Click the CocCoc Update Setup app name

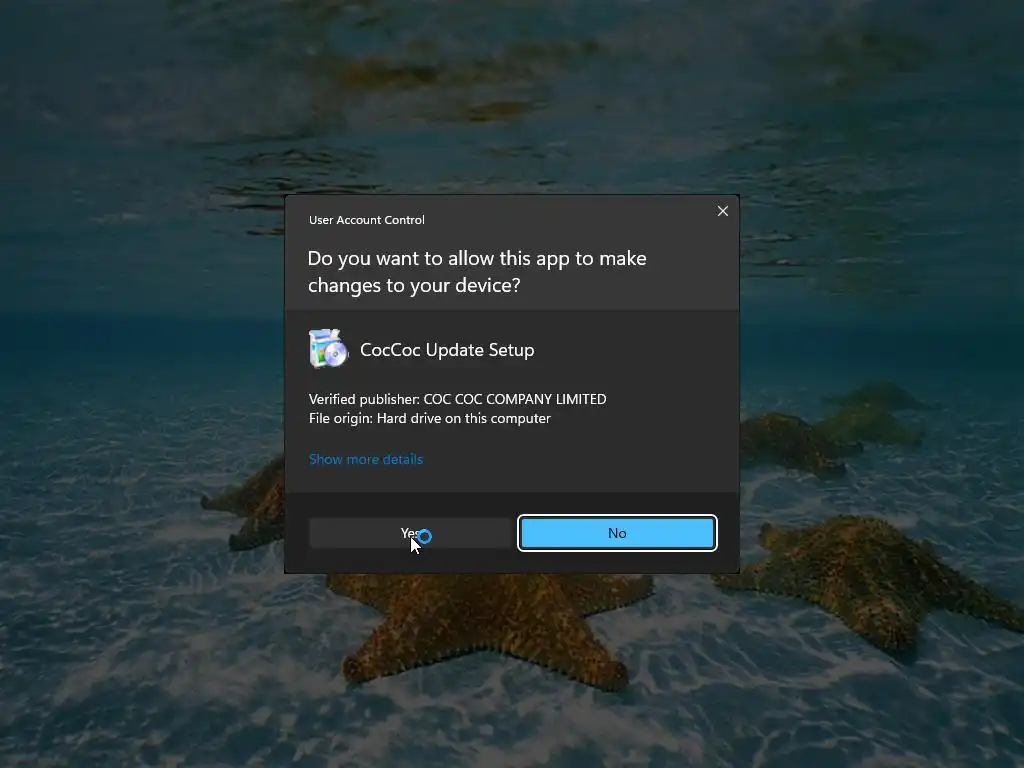point(447,350)
